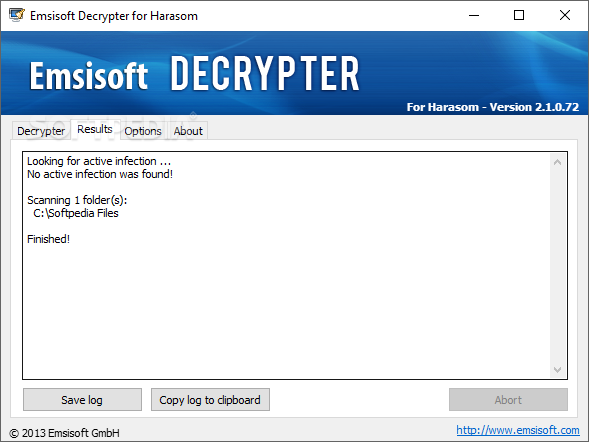Click 'Looking for active infection ...' line
This screenshot has height=442, width=589.
(99, 161)
